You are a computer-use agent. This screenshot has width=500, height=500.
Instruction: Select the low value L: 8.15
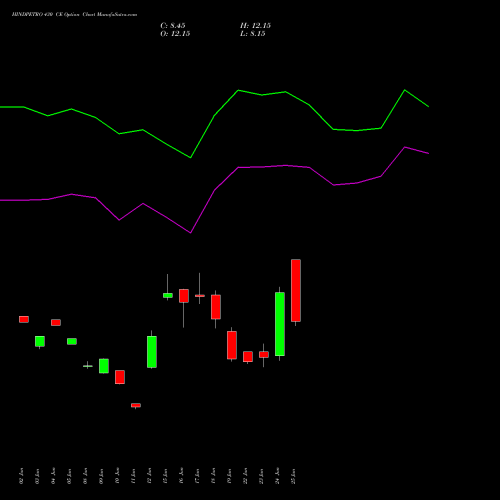(253, 34)
